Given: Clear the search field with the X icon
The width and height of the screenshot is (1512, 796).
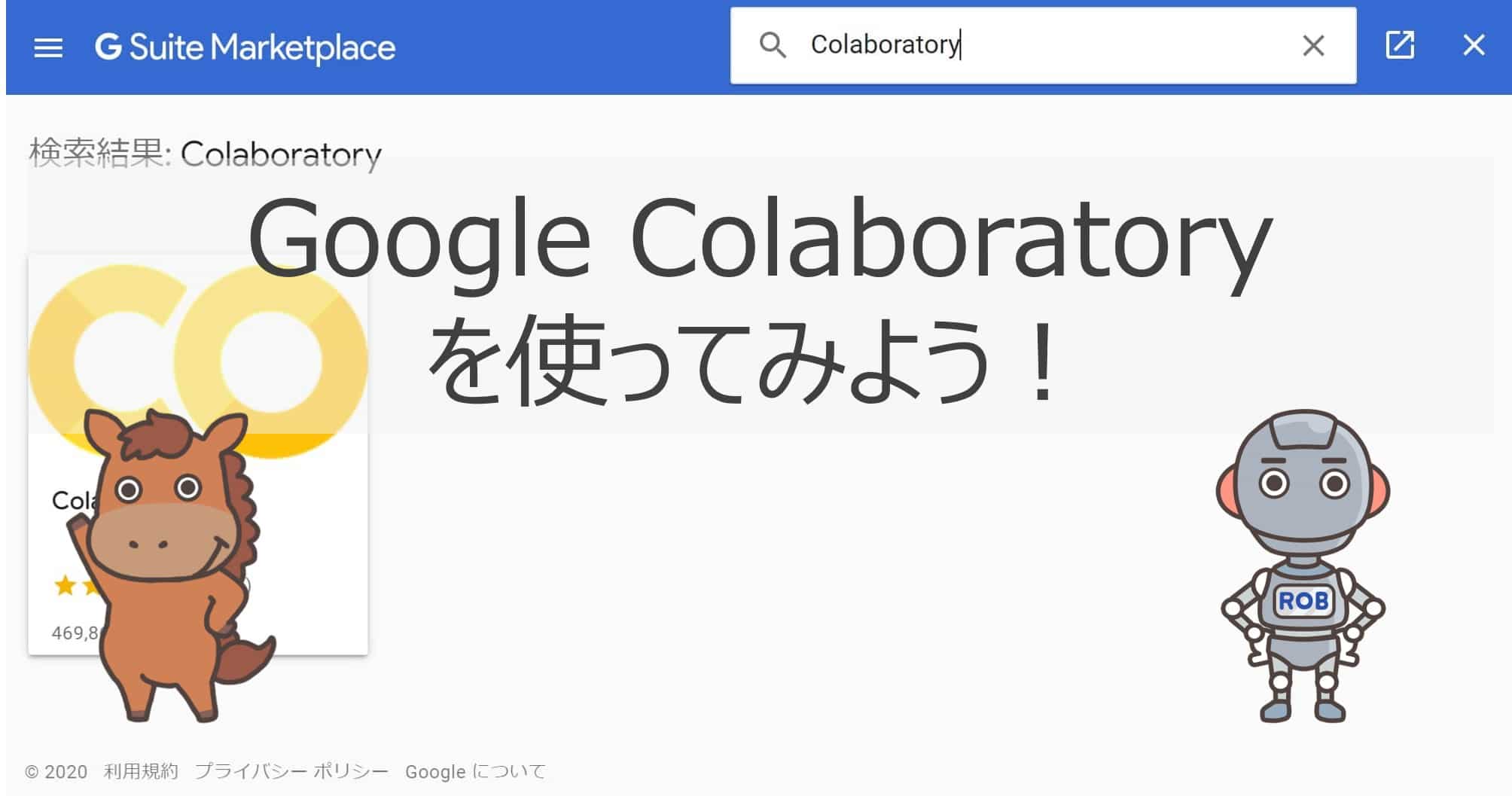Looking at the screenshot, I should [1313, 46].
